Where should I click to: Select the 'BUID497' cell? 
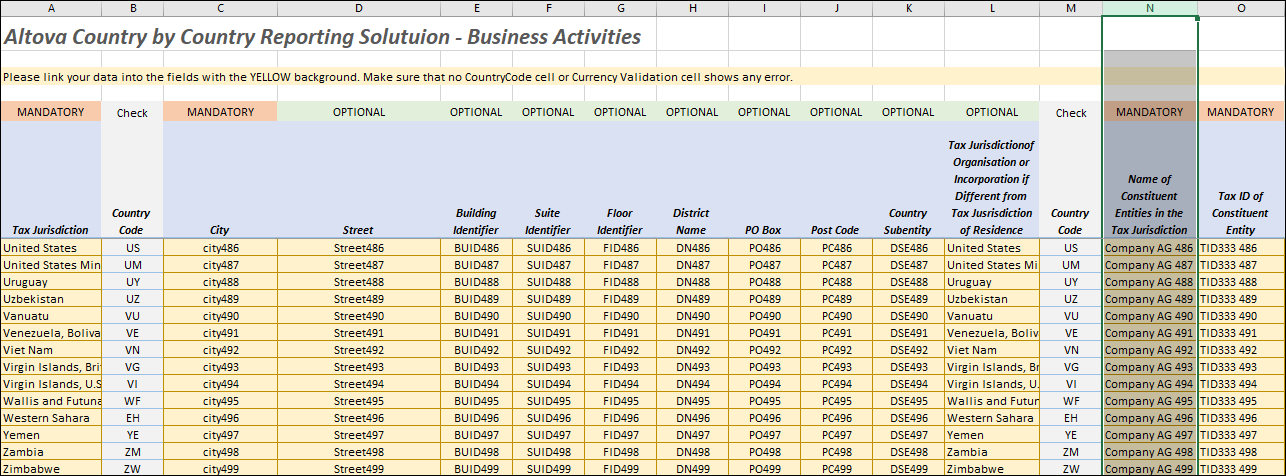click(x=476, y=435)
